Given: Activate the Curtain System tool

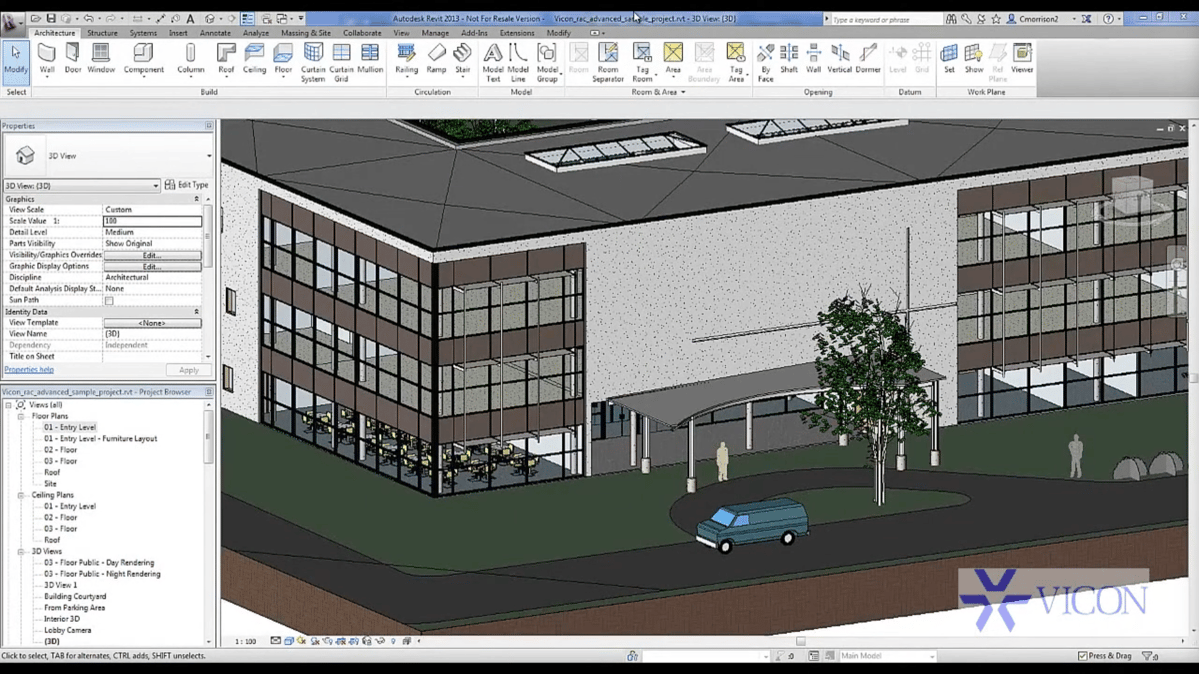Looking at the screenshot, I should (x=313, y=62).
